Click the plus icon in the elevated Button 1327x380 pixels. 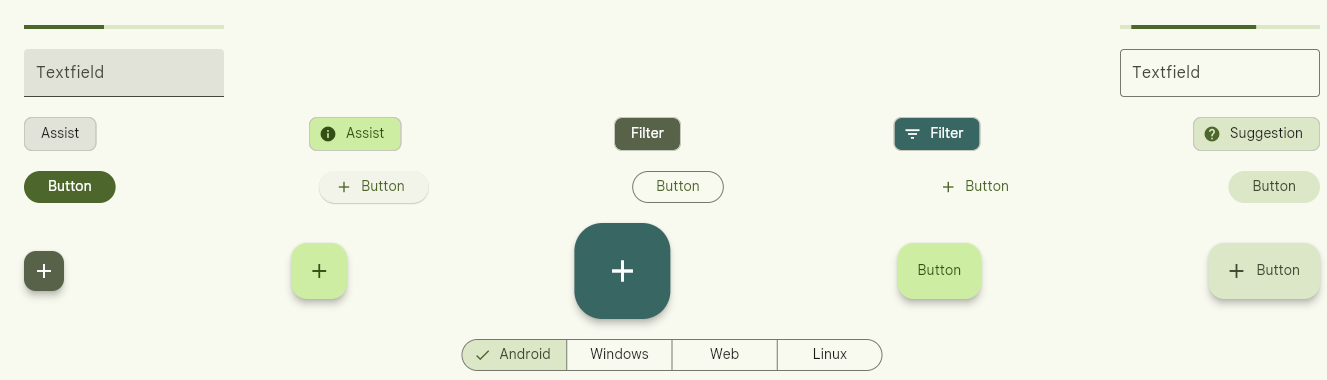tap(344, 187)
